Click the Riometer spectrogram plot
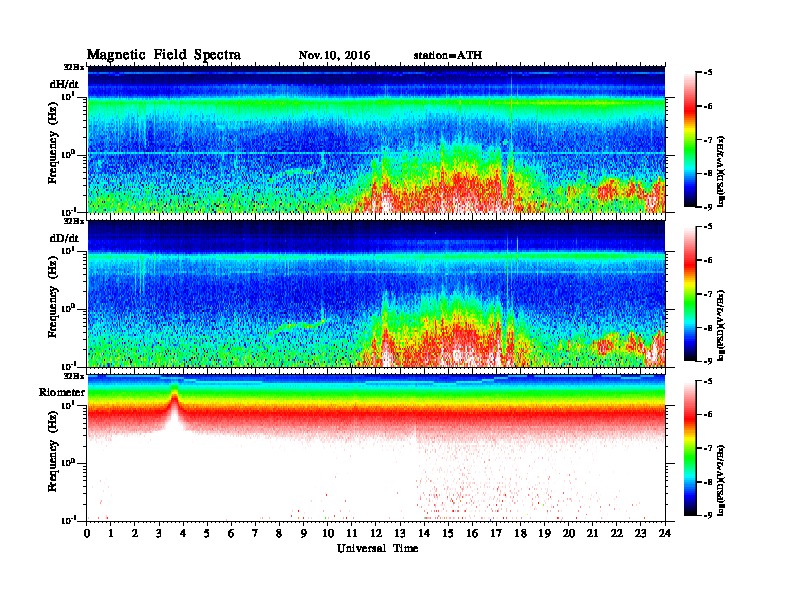The height and width of the screenshot is (612, 792). (x=376, y=448)
